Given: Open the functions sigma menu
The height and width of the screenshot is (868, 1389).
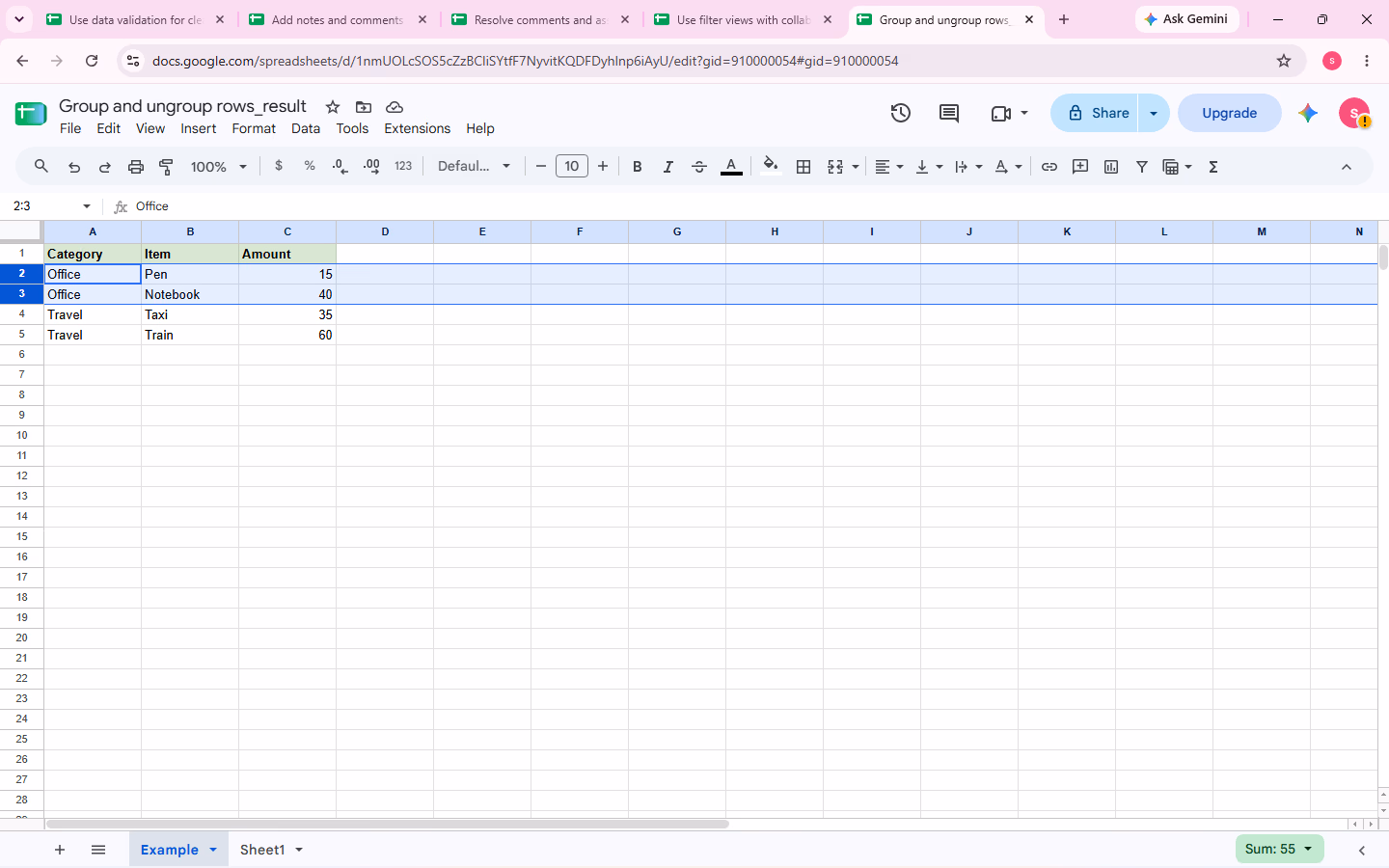Looking at the screenshot, I should click(1213, 167).
